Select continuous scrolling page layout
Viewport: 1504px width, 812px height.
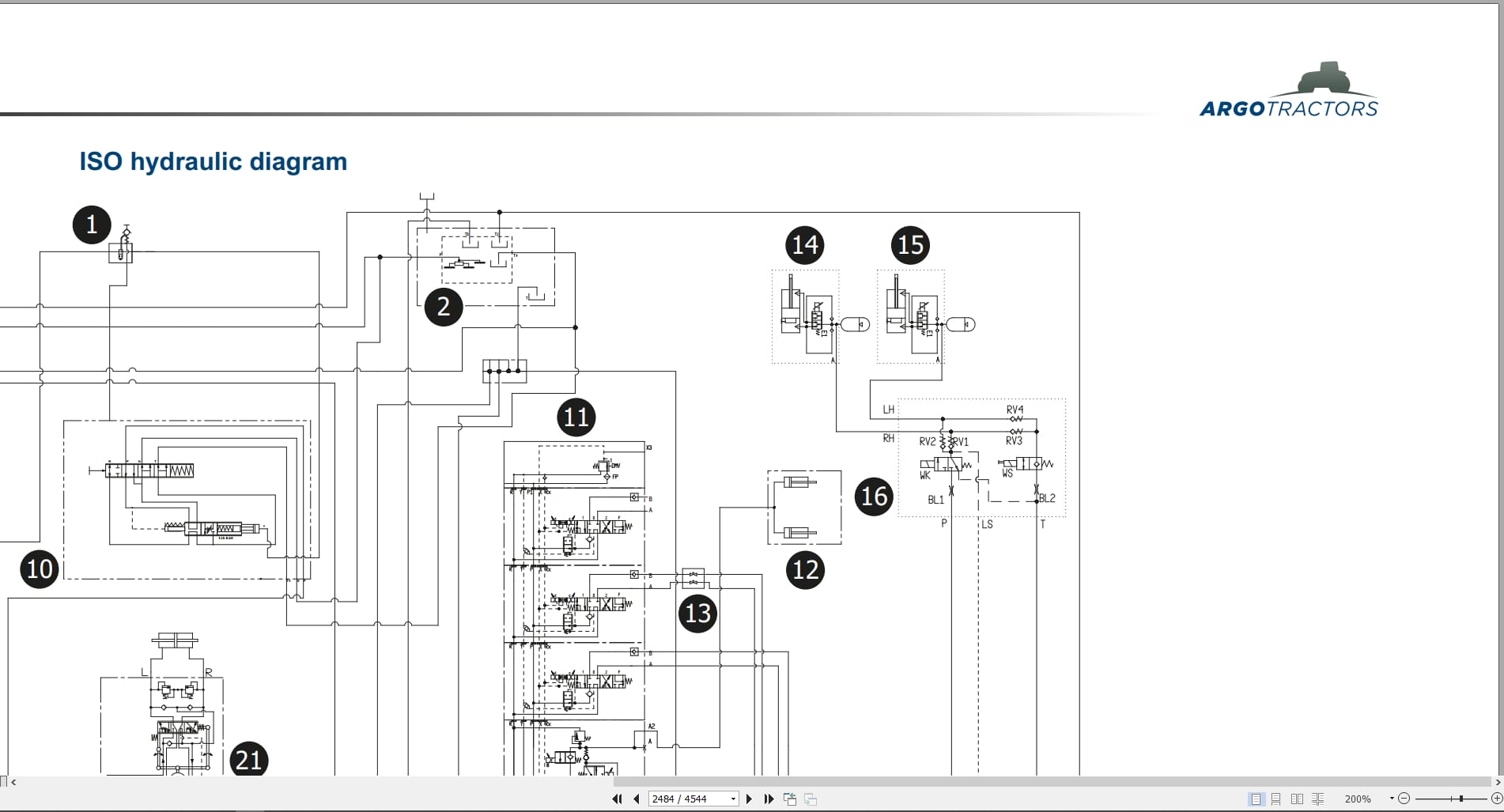point(1276,799)
